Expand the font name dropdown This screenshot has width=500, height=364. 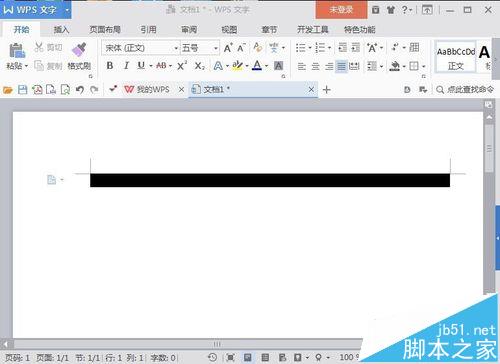point(176,49)
